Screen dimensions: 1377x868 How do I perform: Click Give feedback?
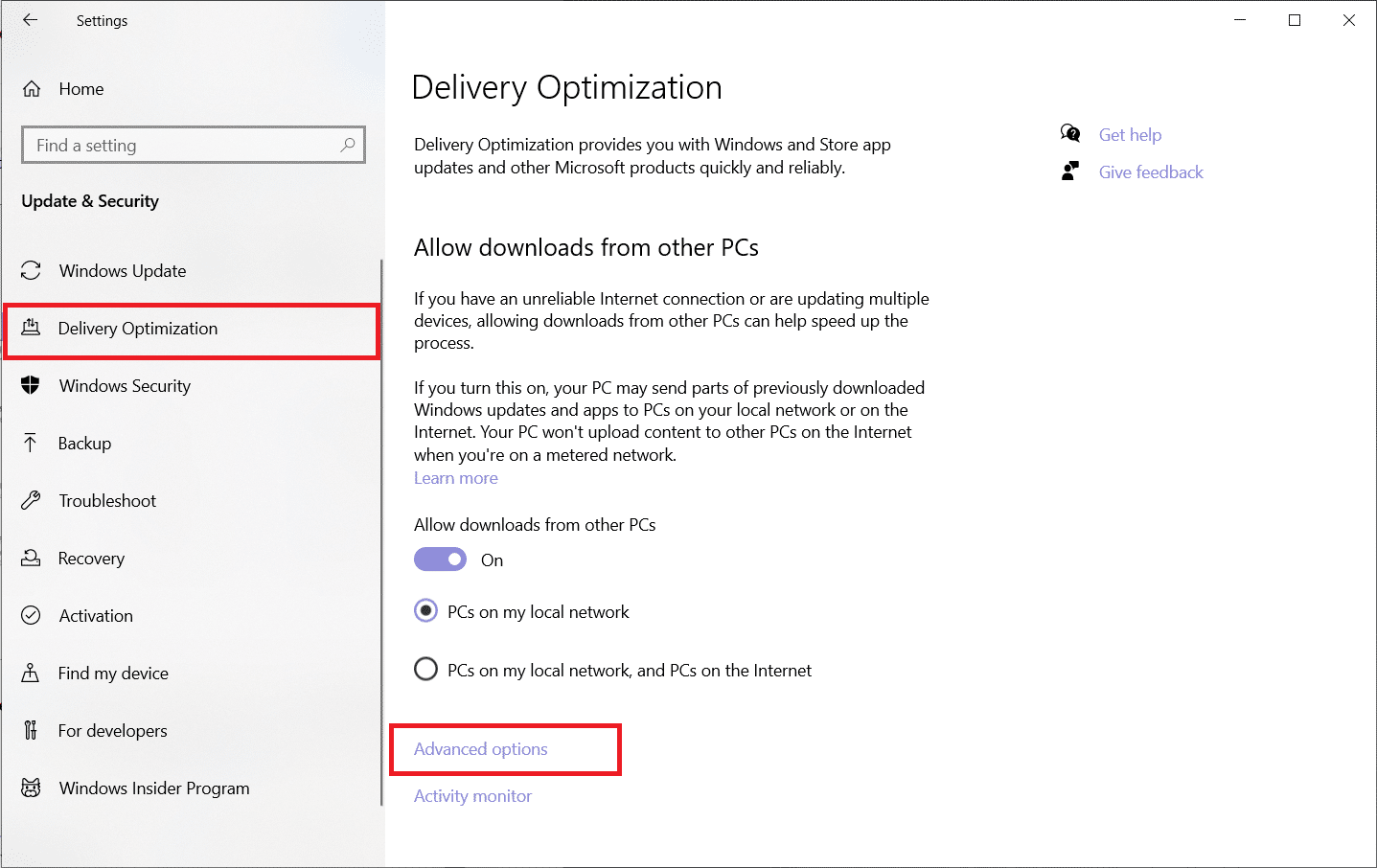point(1150,171)
